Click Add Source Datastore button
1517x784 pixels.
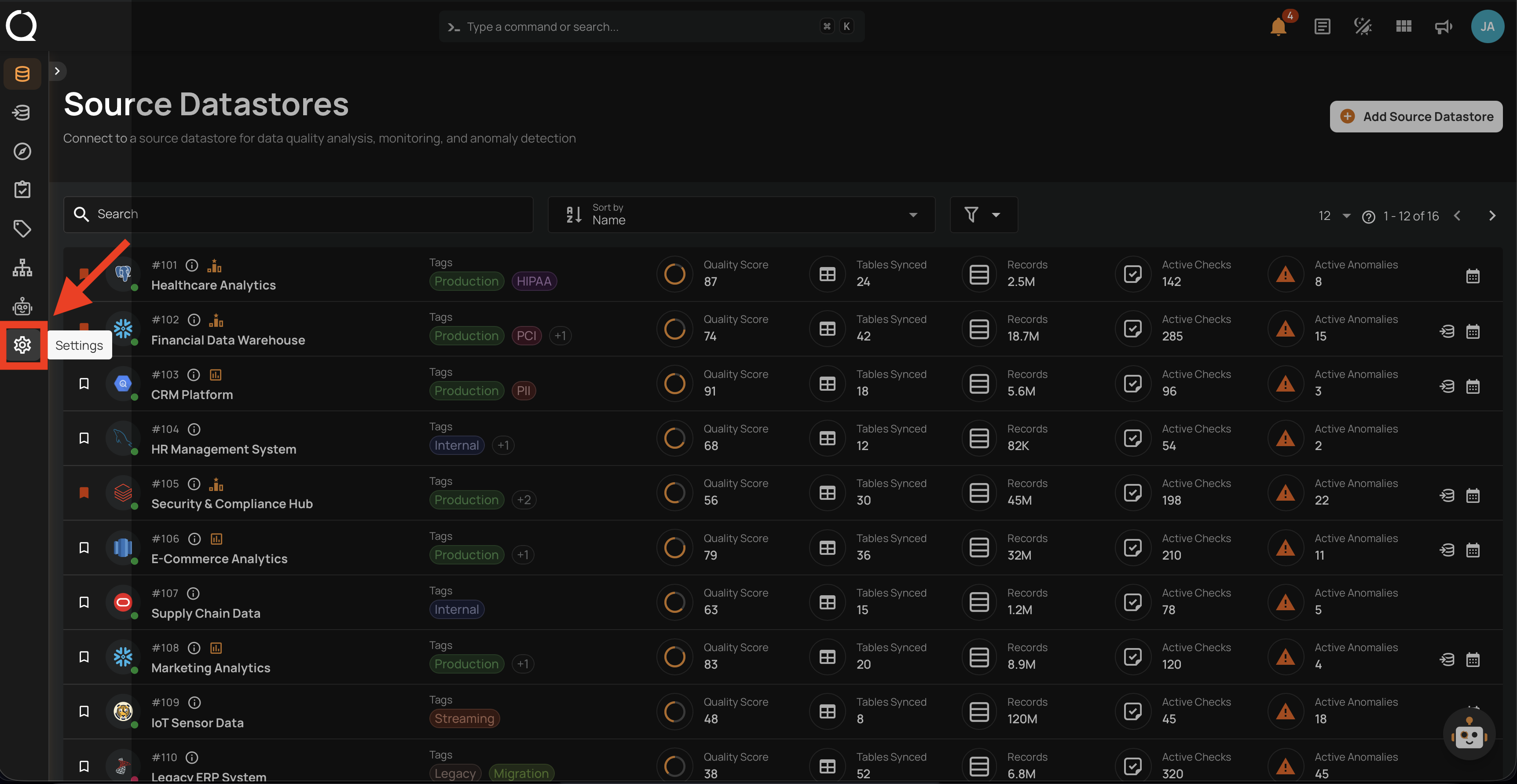click(x=1416, y=117)
